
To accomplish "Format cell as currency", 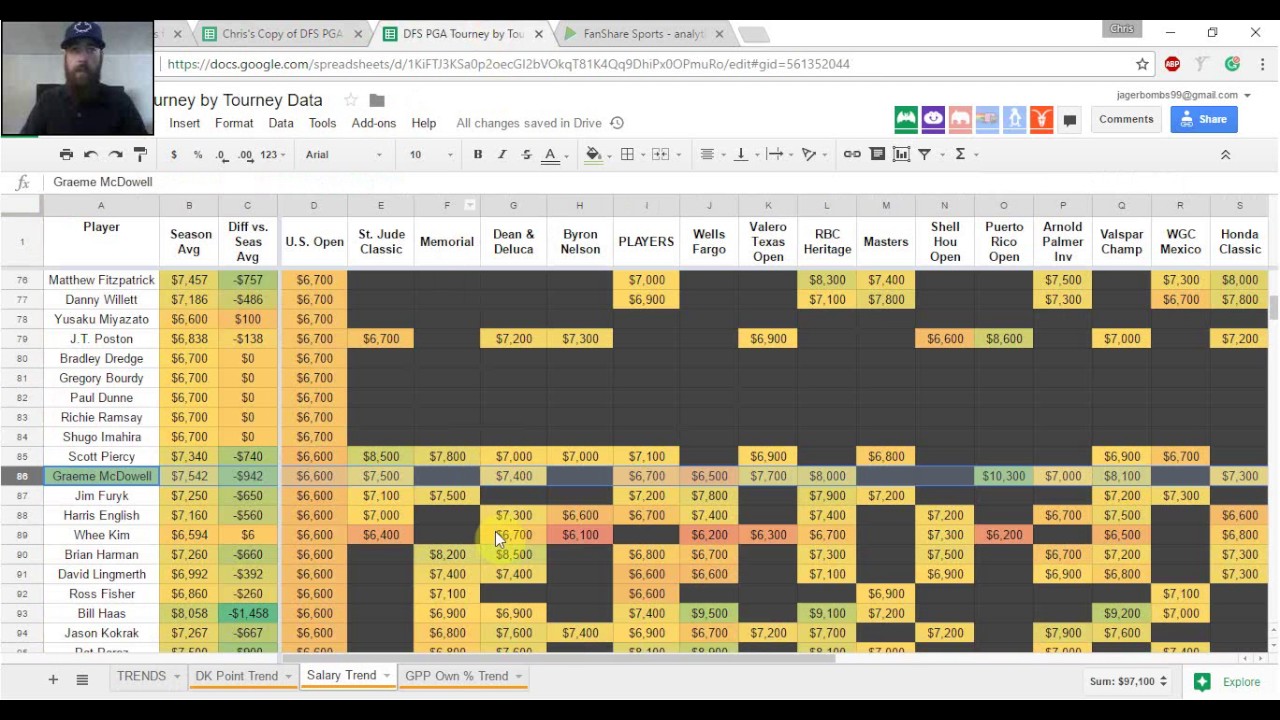I will click(x=174, y=154).
